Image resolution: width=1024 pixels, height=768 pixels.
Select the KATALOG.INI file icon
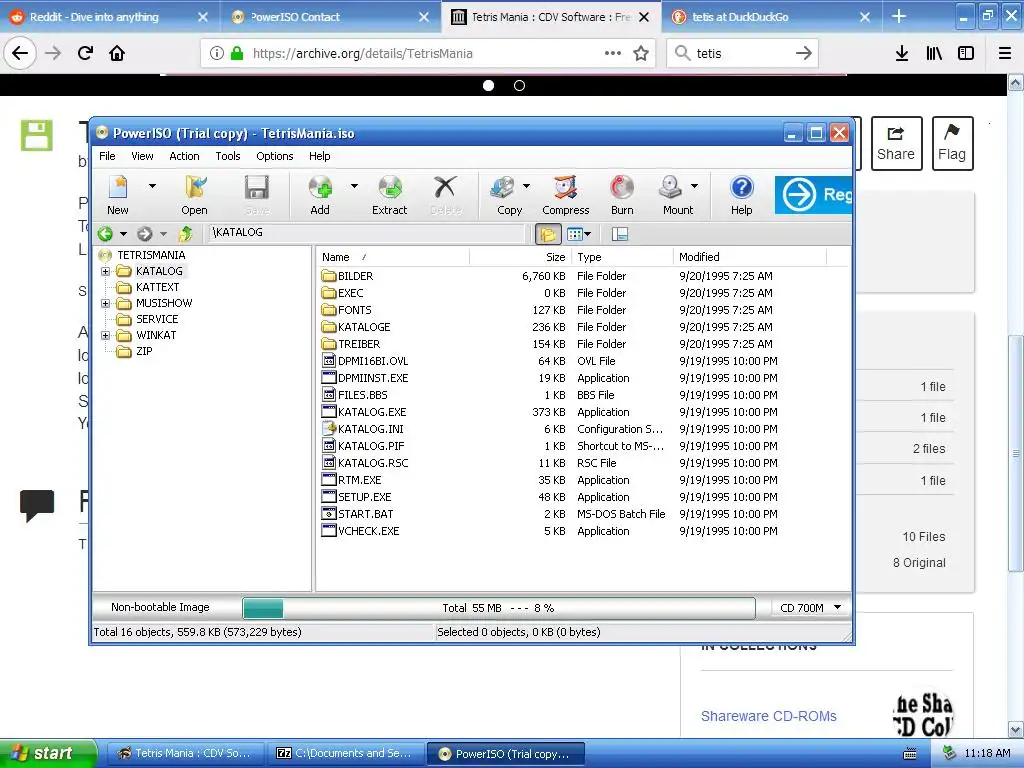329,429
